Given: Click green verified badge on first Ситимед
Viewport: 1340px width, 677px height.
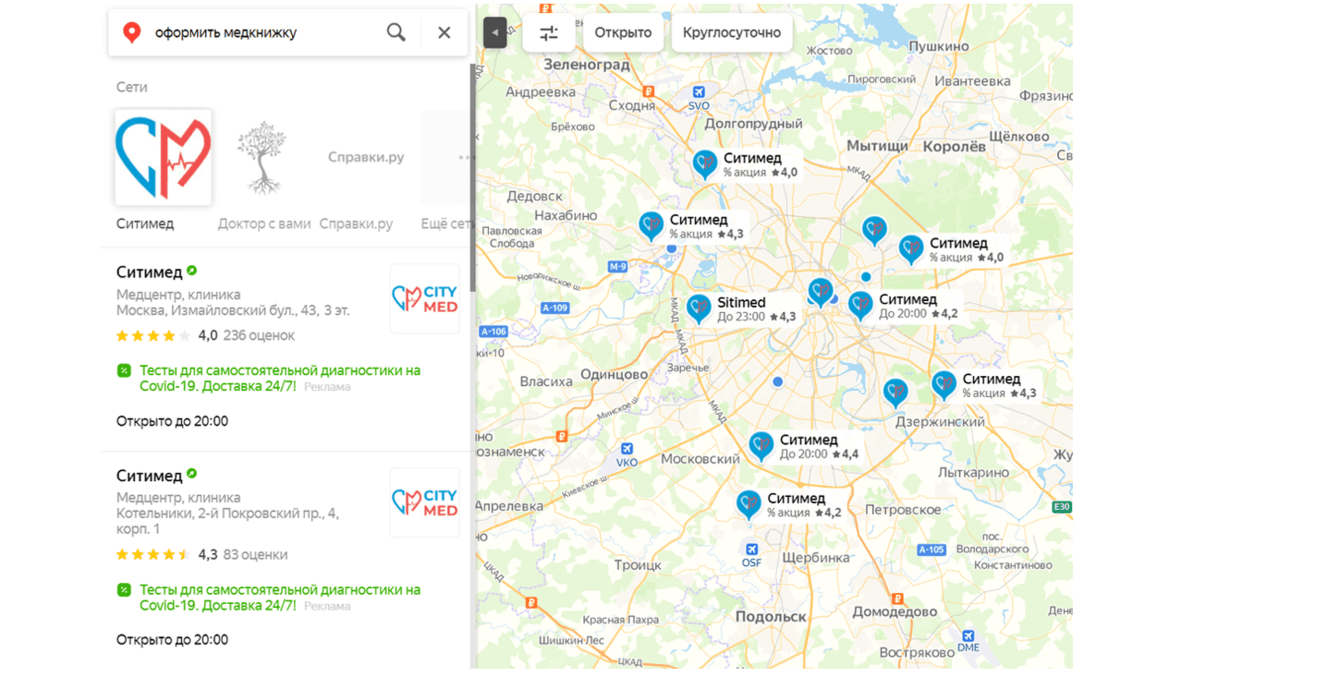Looking at the screenshot, I should [192, 271].
